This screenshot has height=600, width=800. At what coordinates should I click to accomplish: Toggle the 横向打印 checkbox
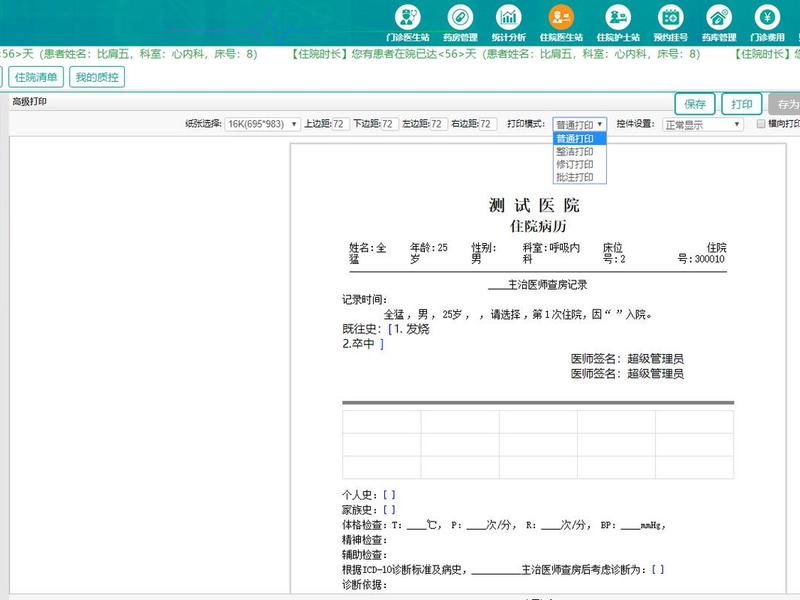point(761,123)
